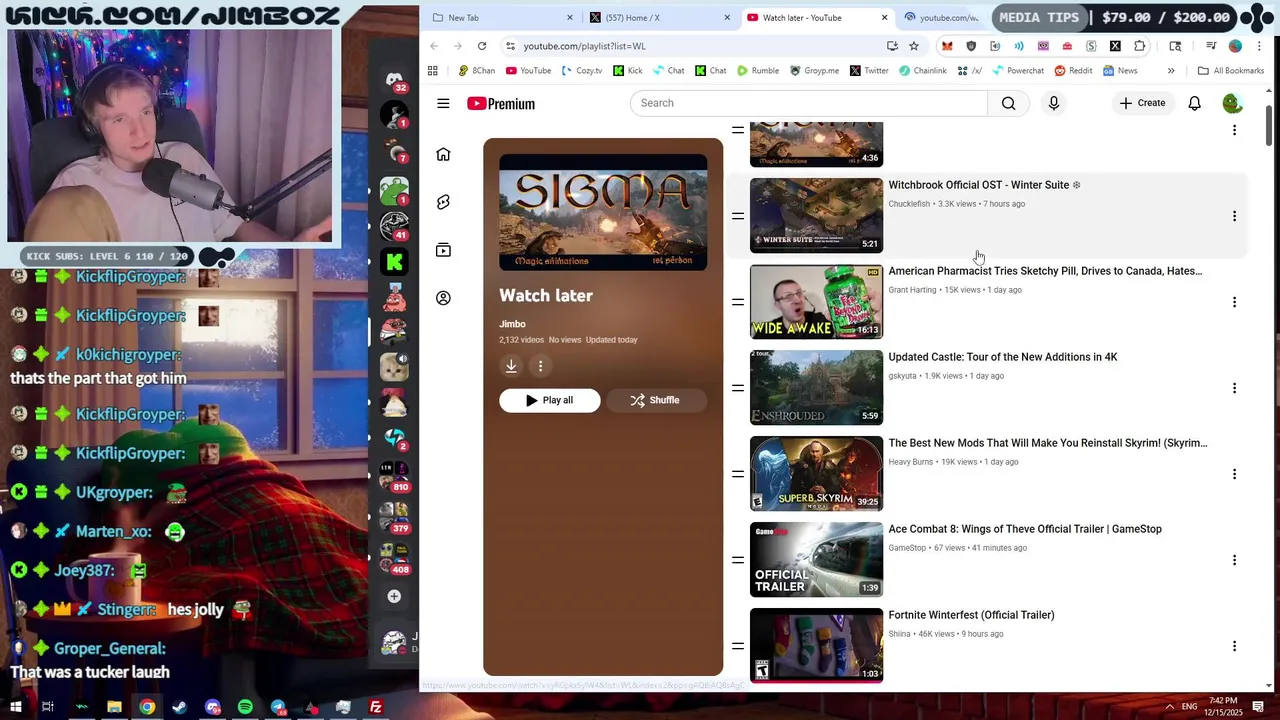1280x720 pixels.
Task: Open the All Bookmarks folder
Action: (1231, 71)
